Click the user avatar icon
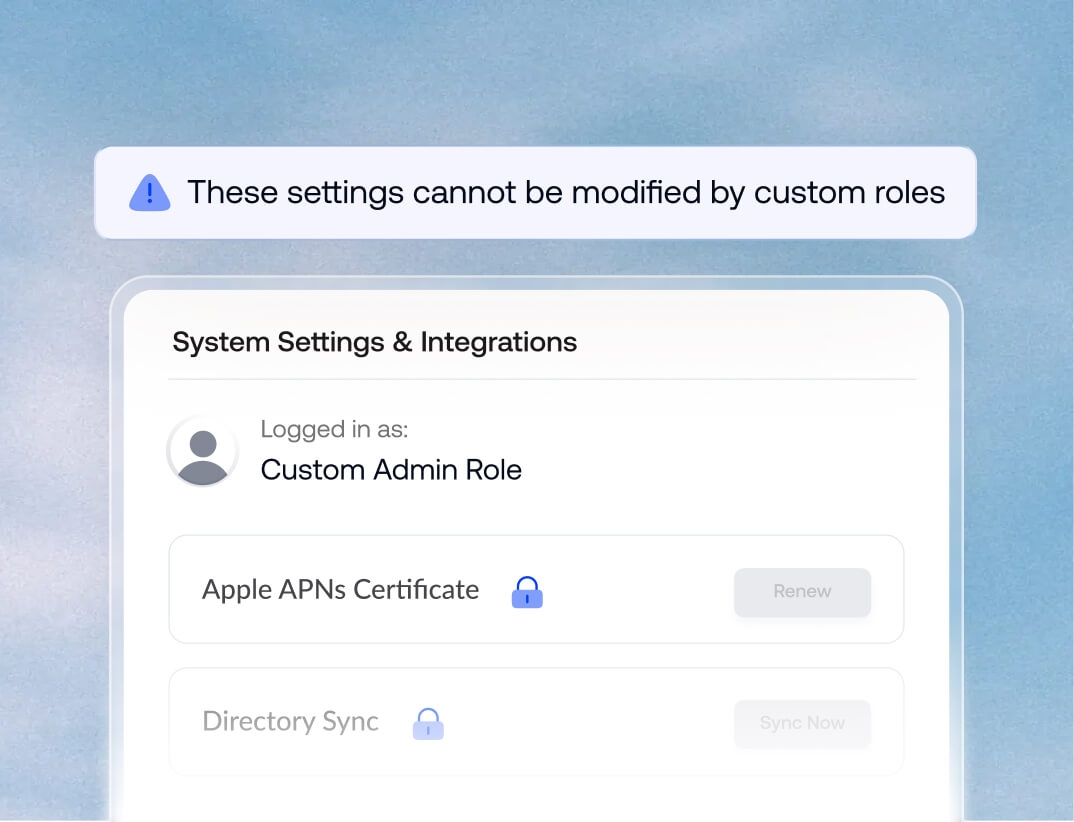This screenshot has height=822, width=1074. point(203,451)
